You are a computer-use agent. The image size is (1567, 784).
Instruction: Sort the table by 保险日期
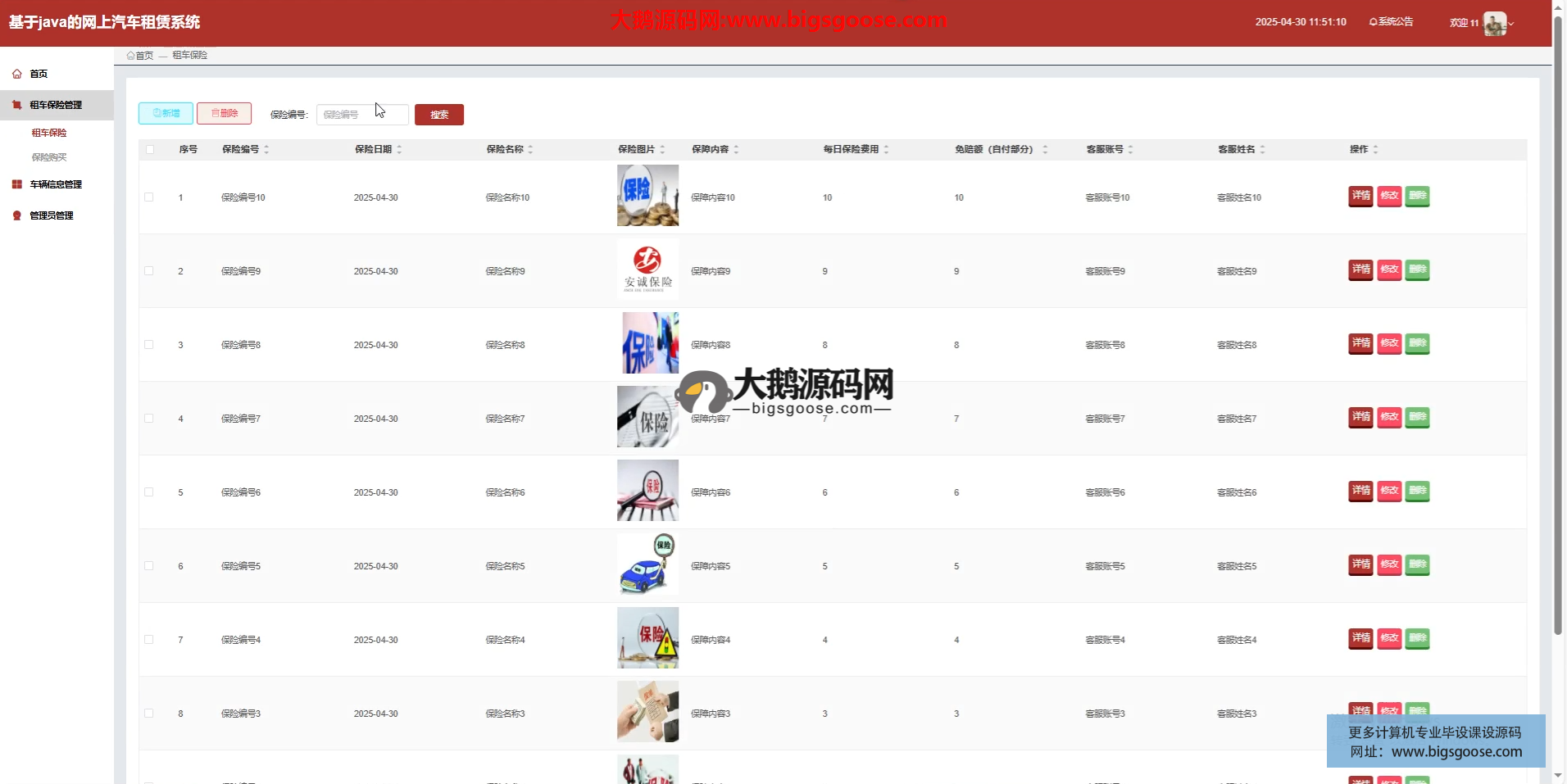click(x=399, y=149)
